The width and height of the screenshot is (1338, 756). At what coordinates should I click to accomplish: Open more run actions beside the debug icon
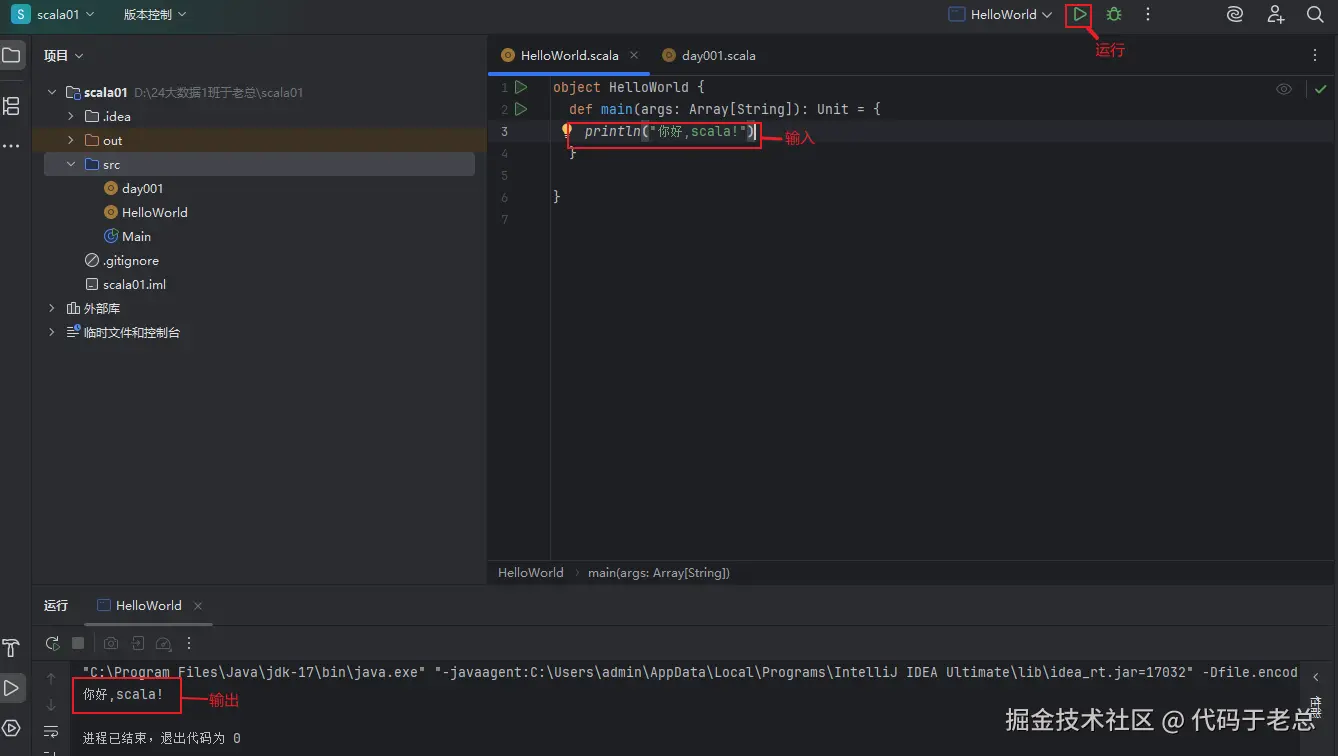pos(1148,15)
